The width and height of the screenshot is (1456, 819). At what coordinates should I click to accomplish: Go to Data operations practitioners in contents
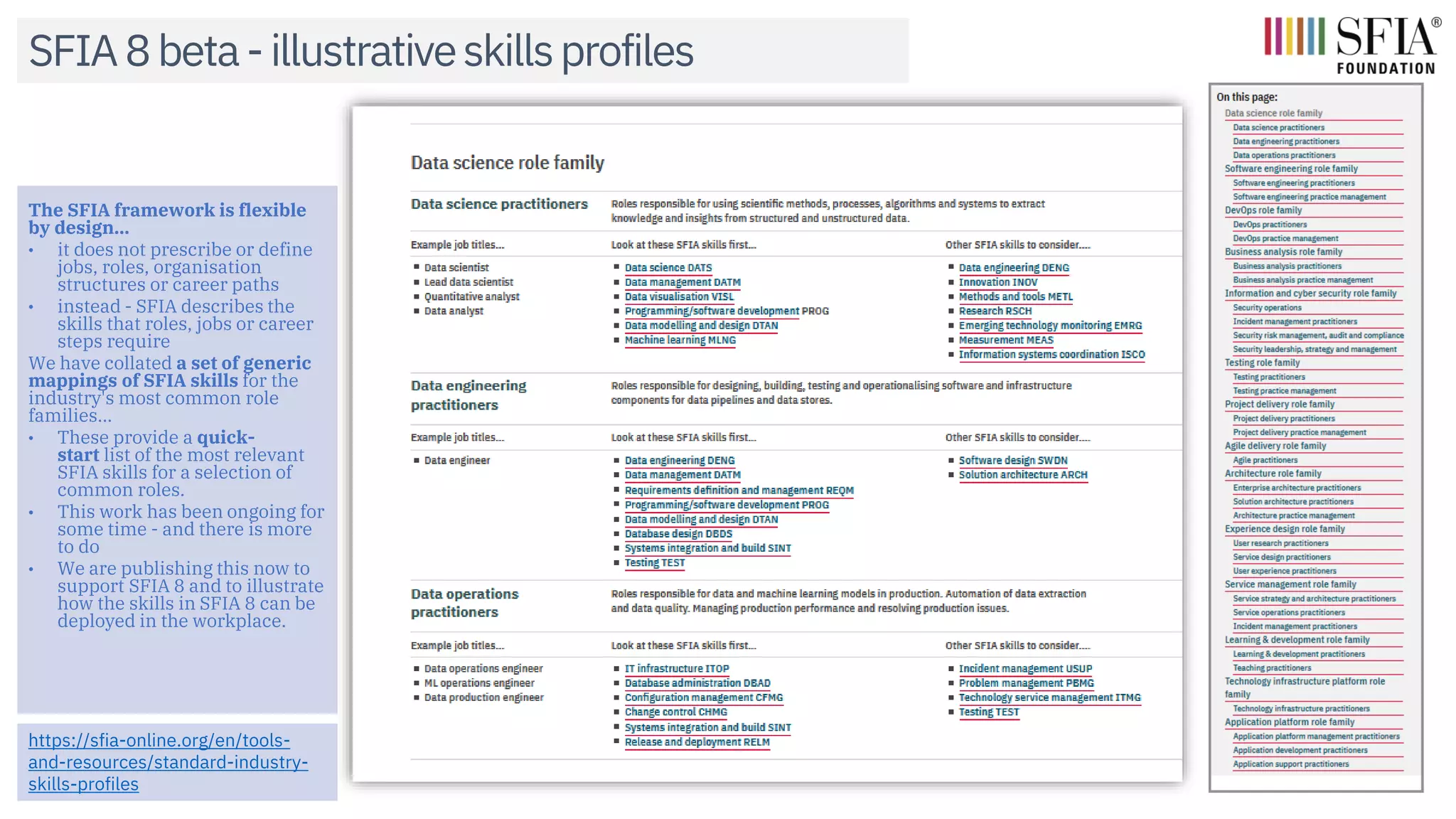pyautogui.click(x=1284, y=156)
